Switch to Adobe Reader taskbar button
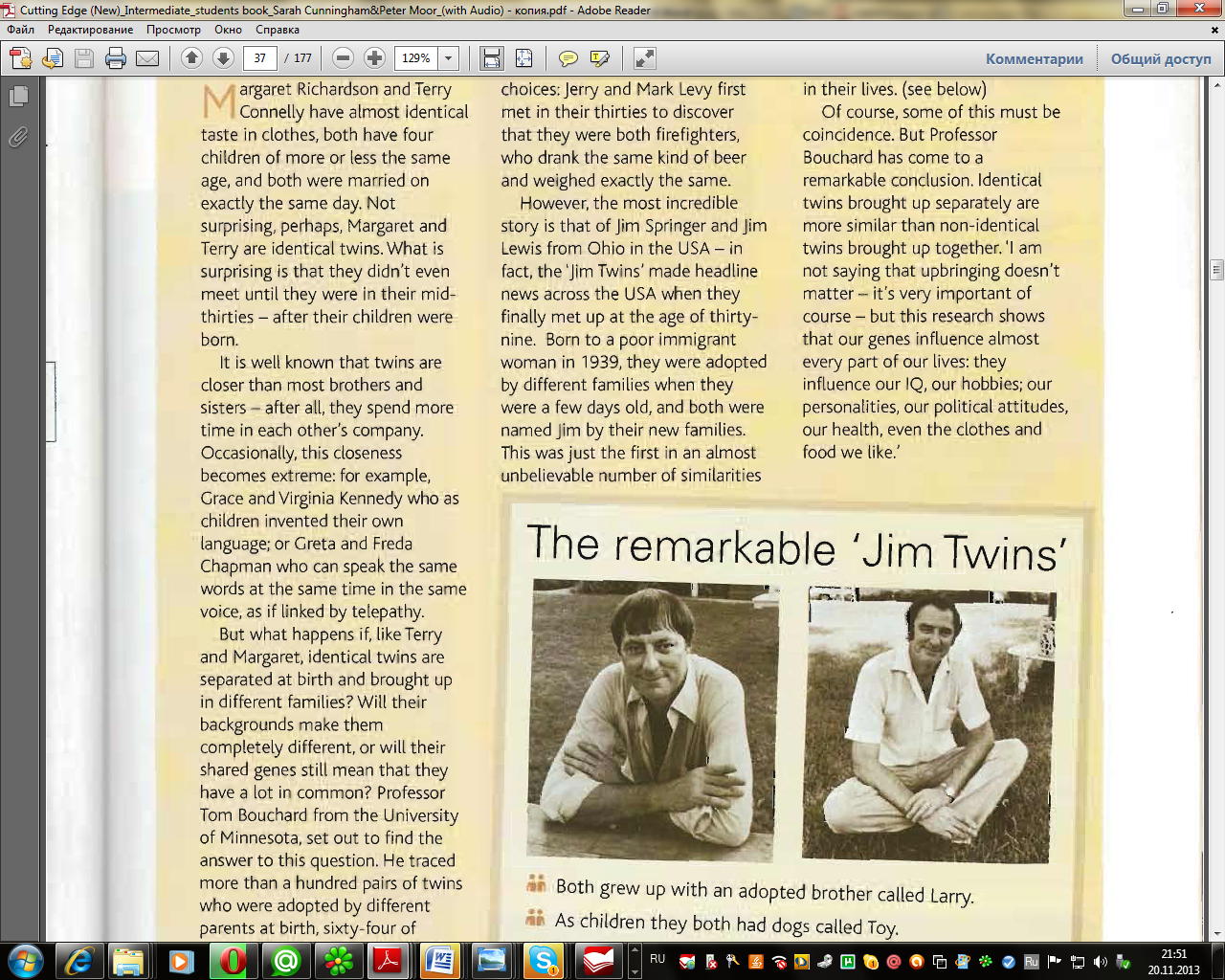This screenshot has width=1225, height=980. point(389,961)
